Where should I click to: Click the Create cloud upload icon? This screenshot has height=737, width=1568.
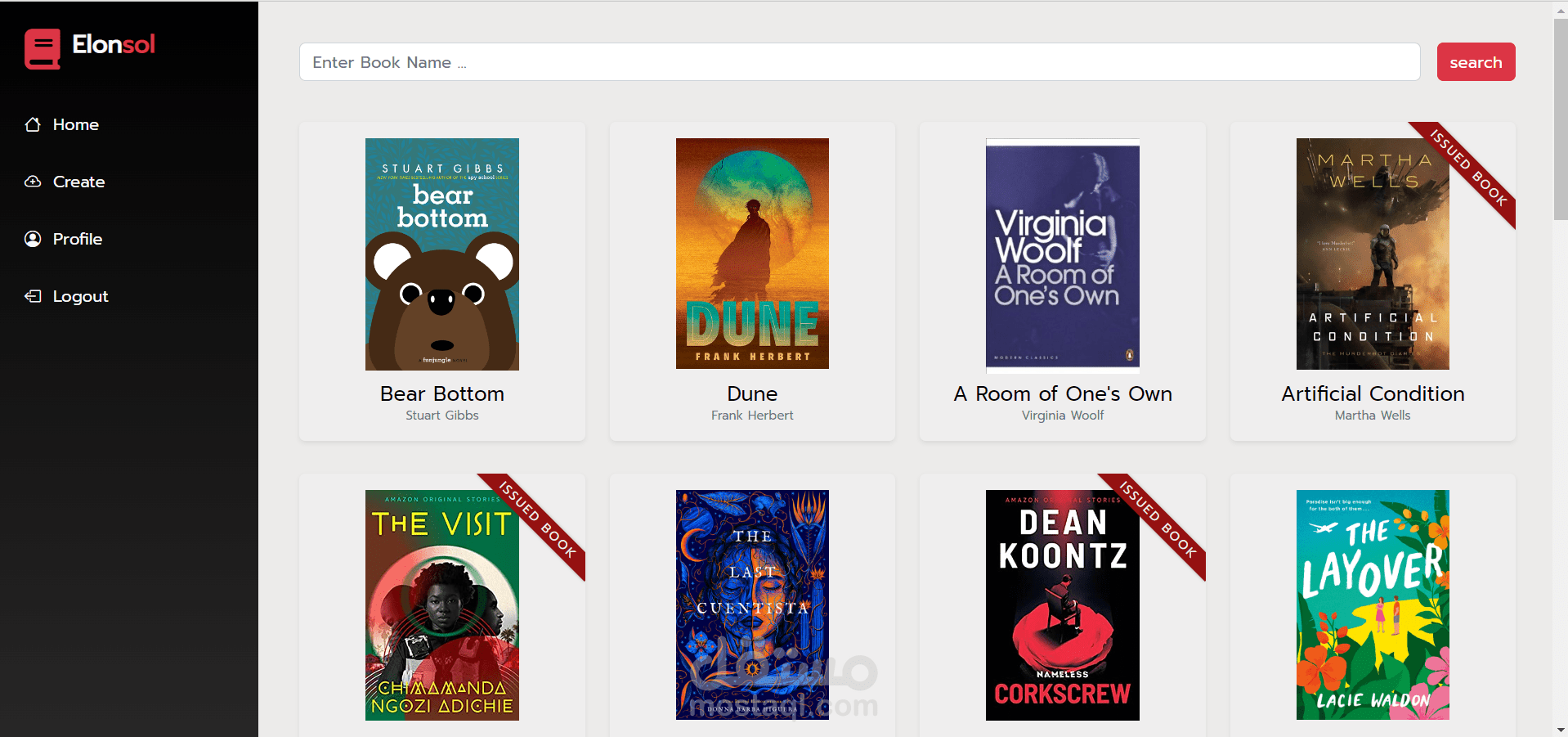pos(33,182)
